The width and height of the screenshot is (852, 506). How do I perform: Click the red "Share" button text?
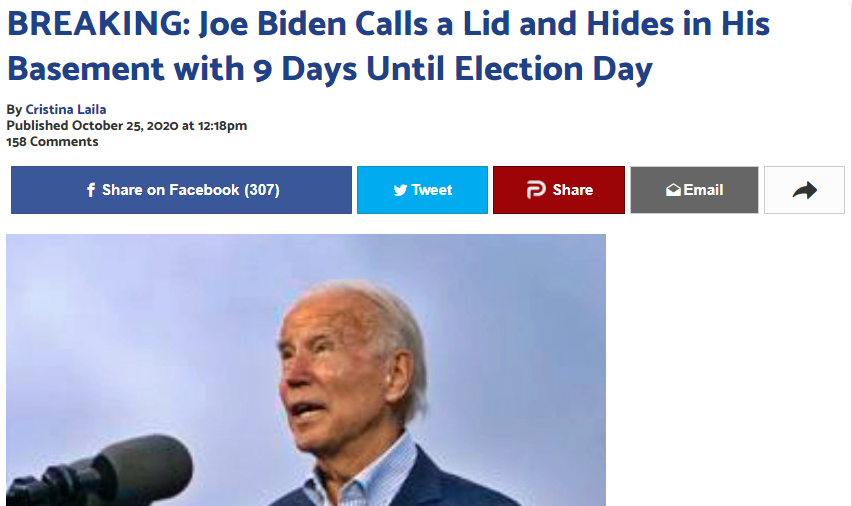(x=573, y=190)
